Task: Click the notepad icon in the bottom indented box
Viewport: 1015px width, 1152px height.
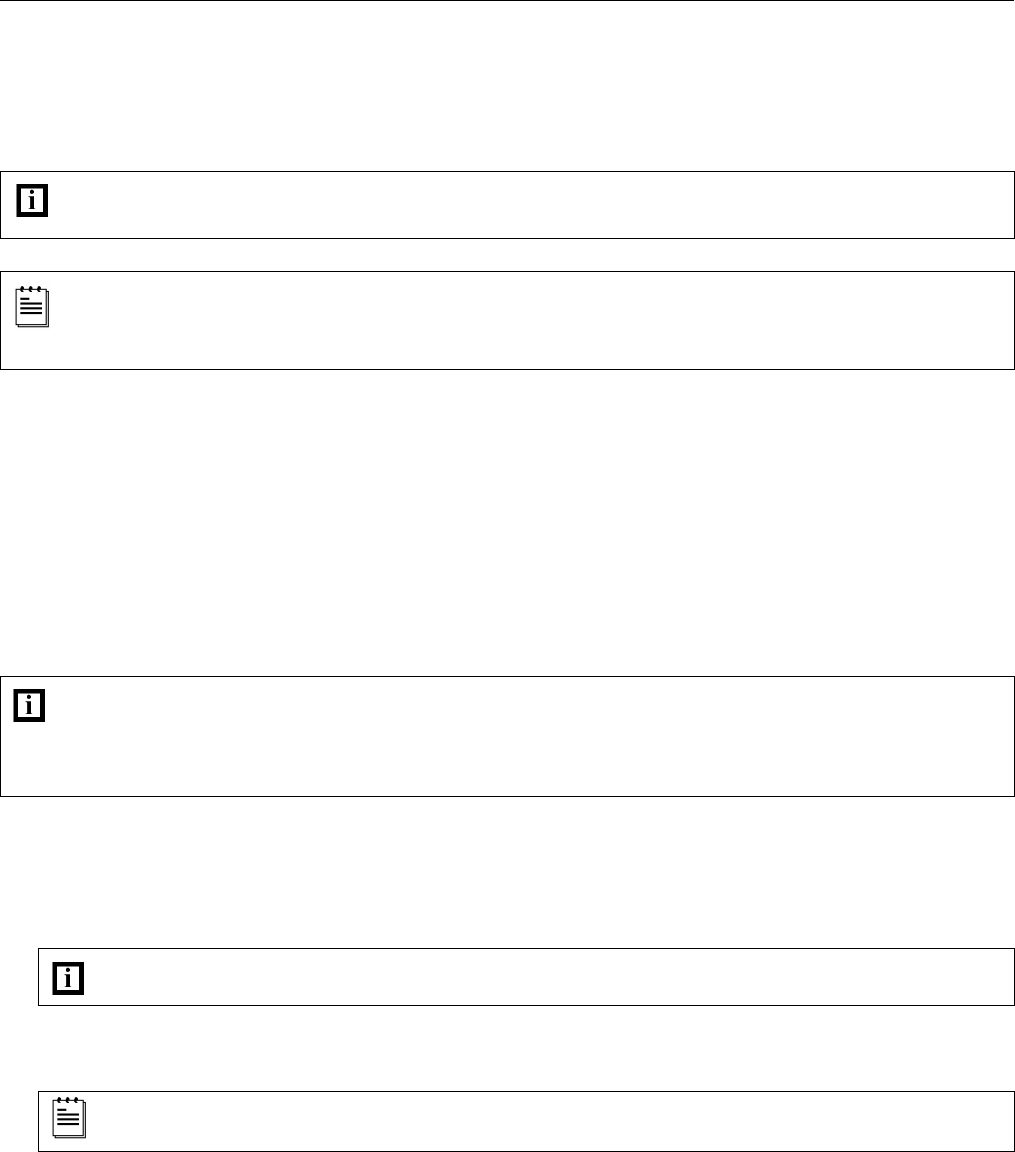Action: (70, 1119)
